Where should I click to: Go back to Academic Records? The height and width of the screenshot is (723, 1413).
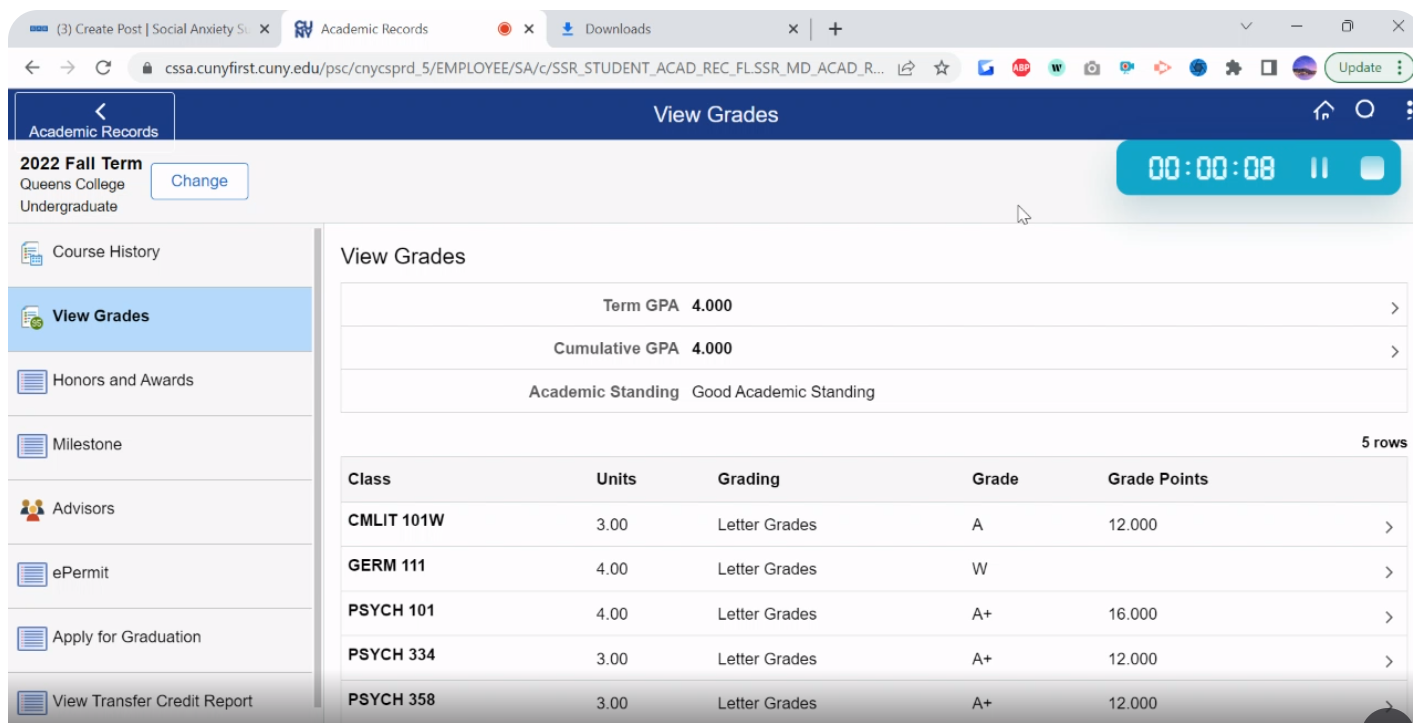click(x=94, y=116)
